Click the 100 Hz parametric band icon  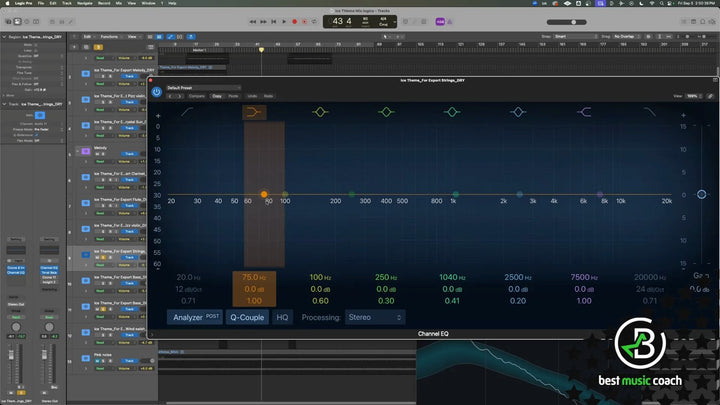[320, 112]
